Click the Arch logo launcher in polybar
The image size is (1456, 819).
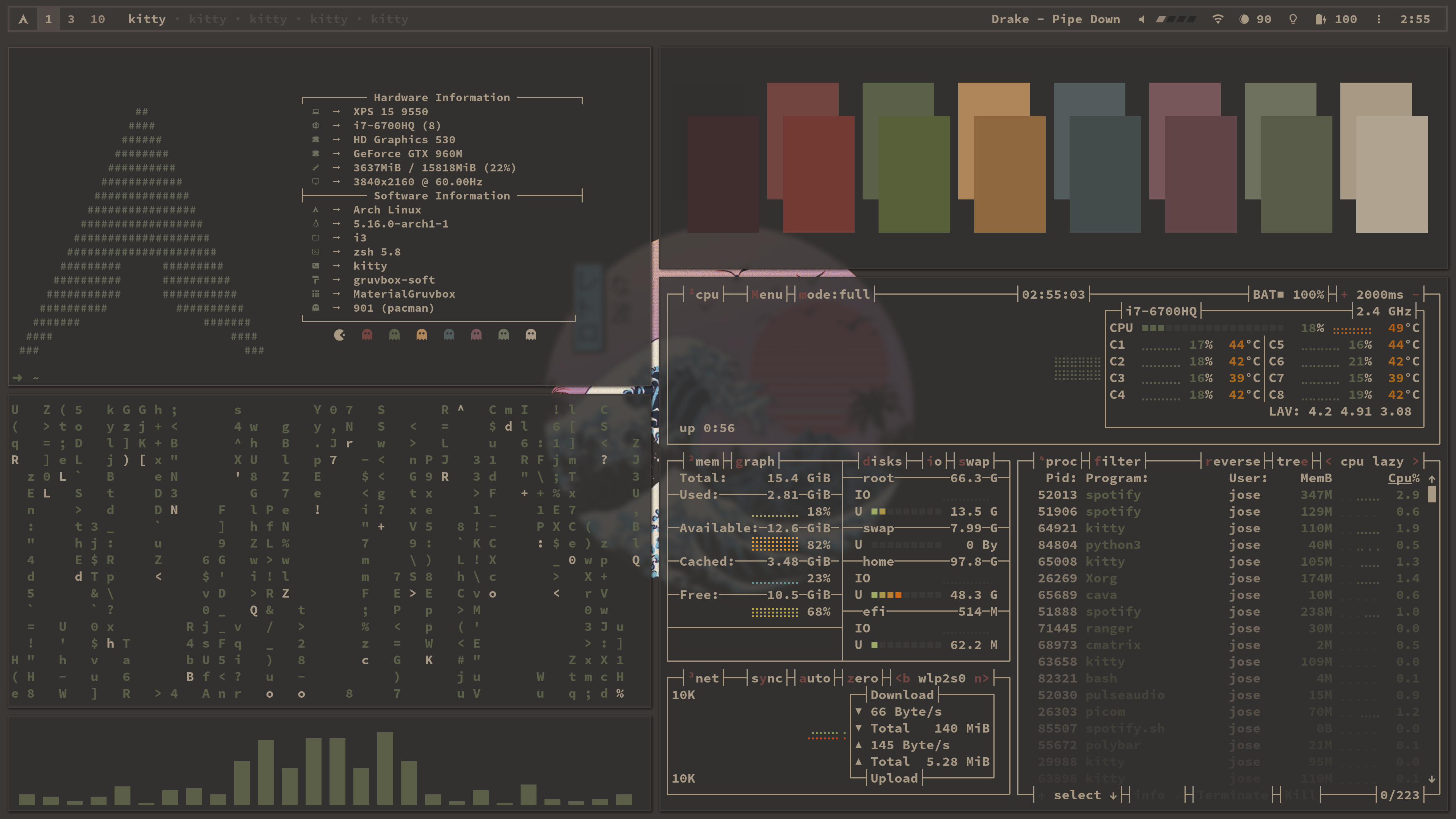23,19
